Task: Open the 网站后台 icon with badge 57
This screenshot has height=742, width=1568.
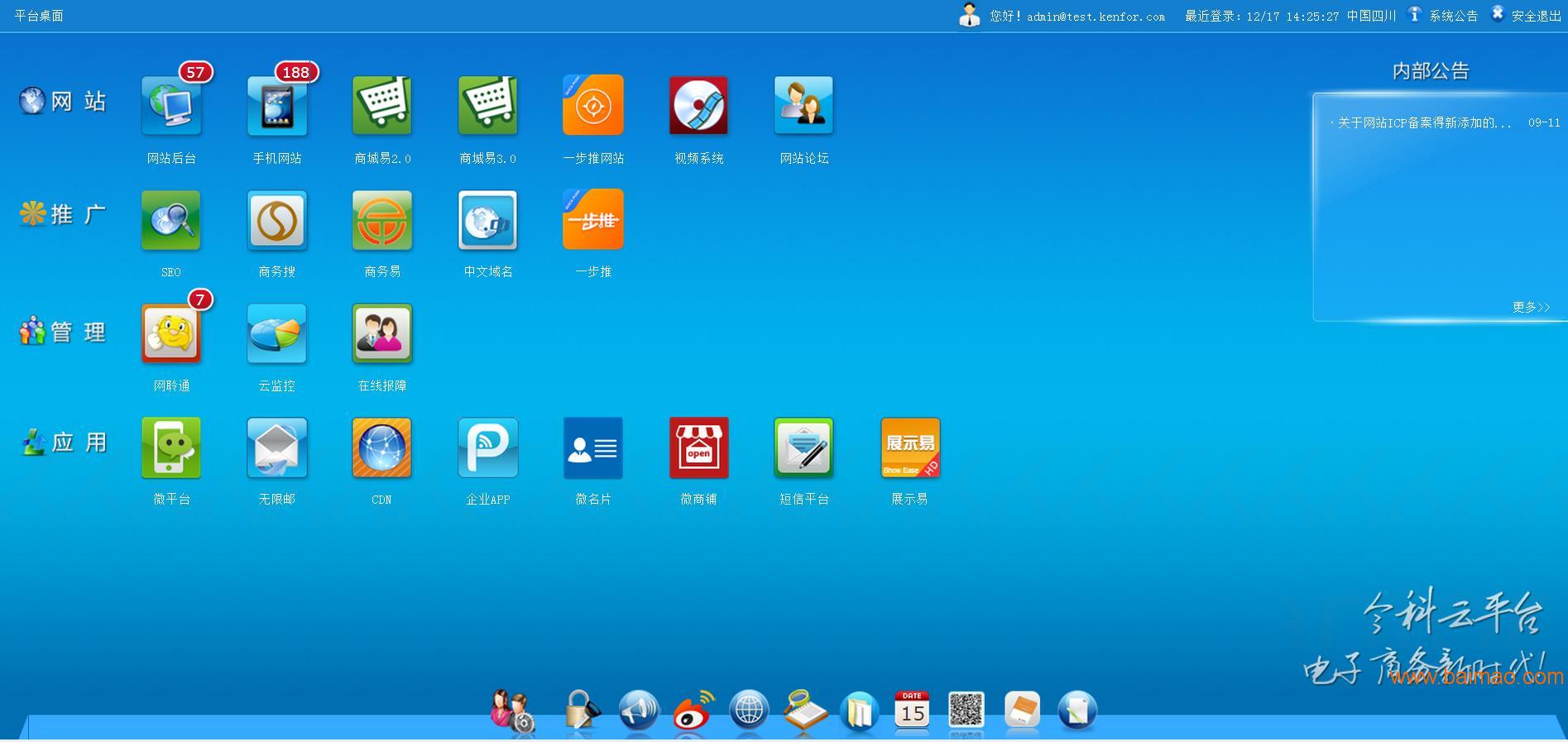Action: point(171,105)
